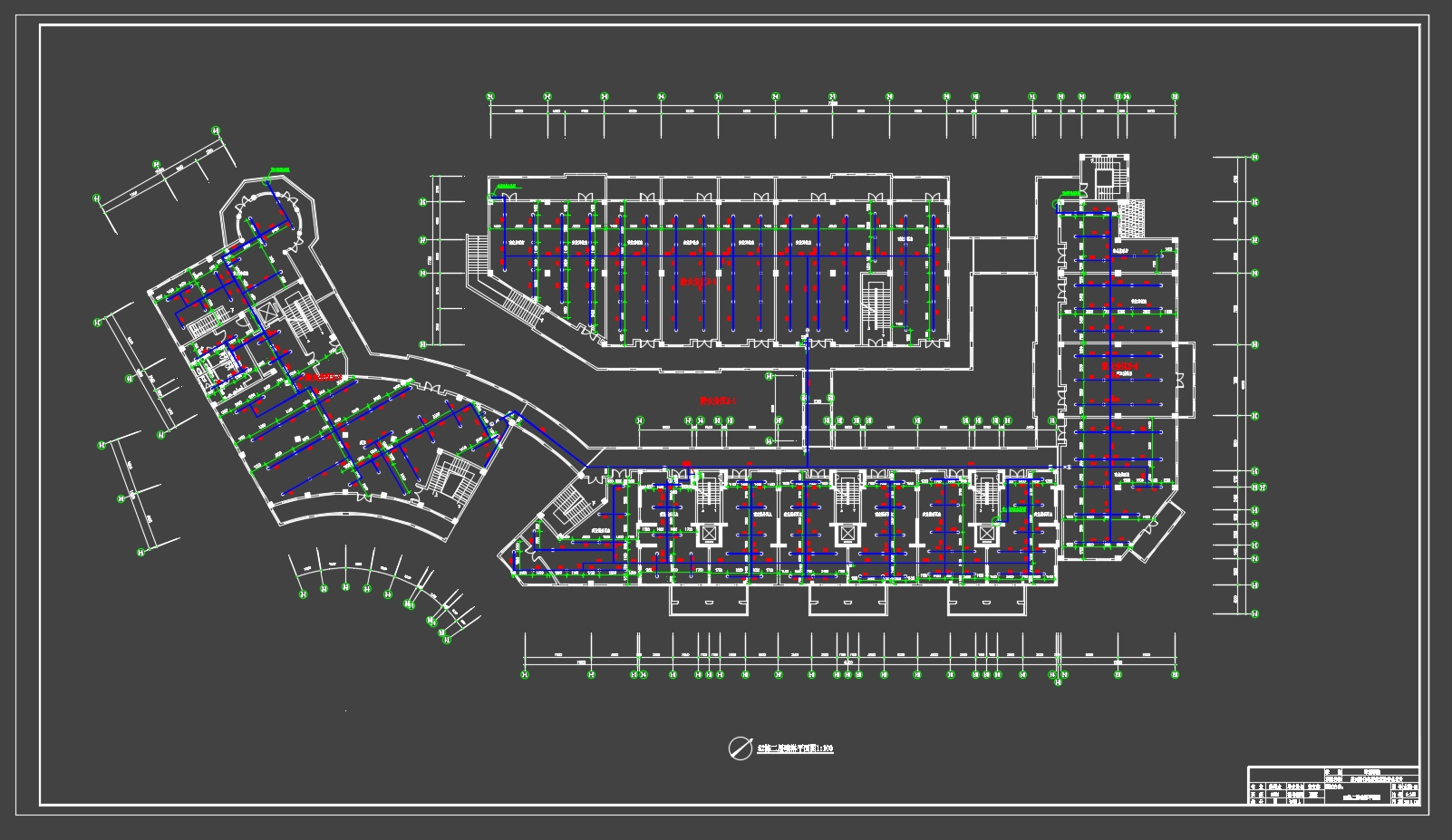Click the leftmost elevator symbol in the bottom building

pos(707,535)
